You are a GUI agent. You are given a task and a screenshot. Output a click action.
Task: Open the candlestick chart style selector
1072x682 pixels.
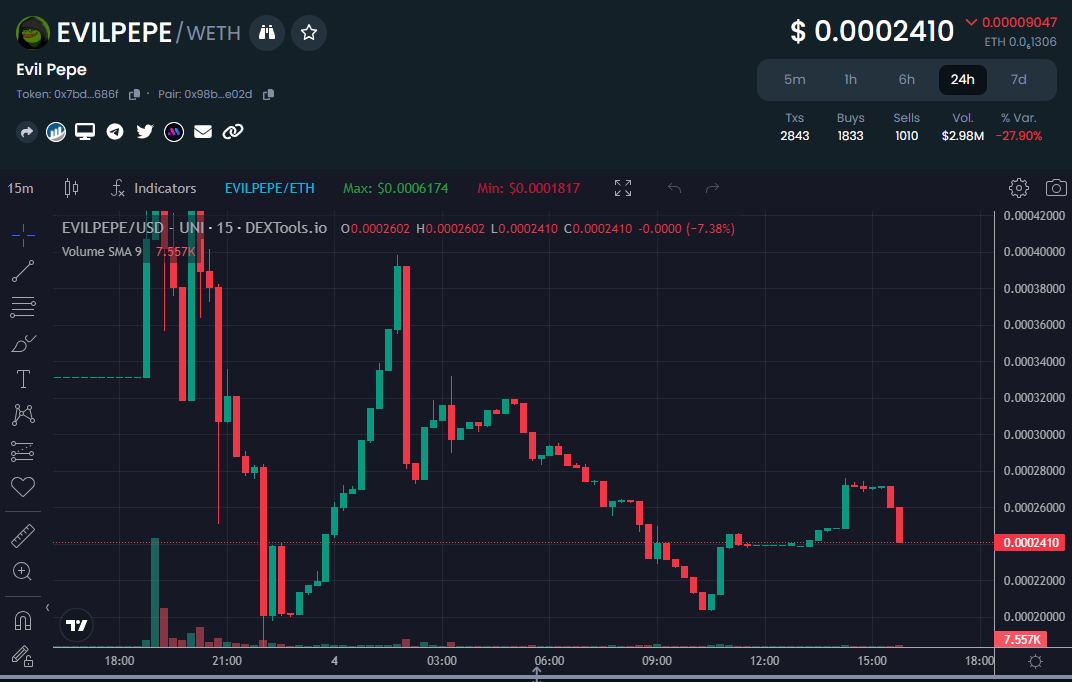coord(71,188)
